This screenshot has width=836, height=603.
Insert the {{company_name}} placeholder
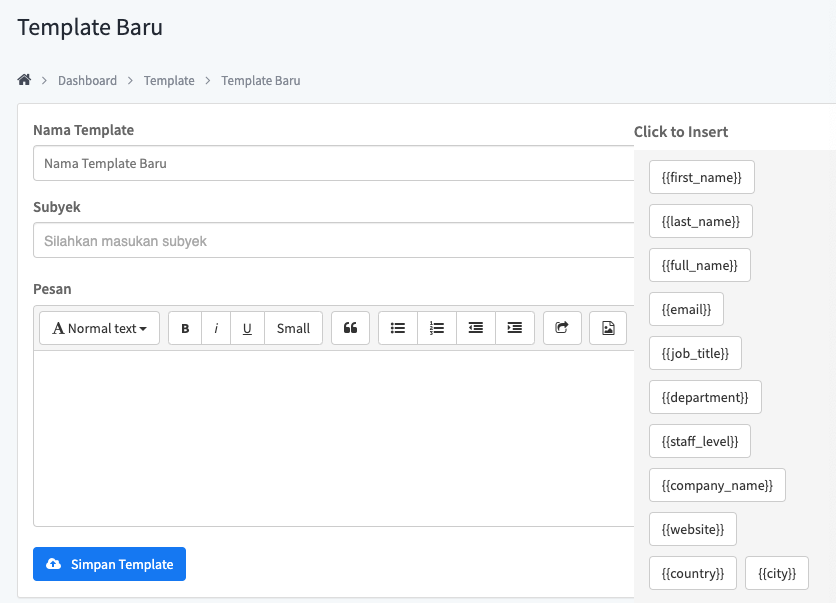tap(717, 485)
